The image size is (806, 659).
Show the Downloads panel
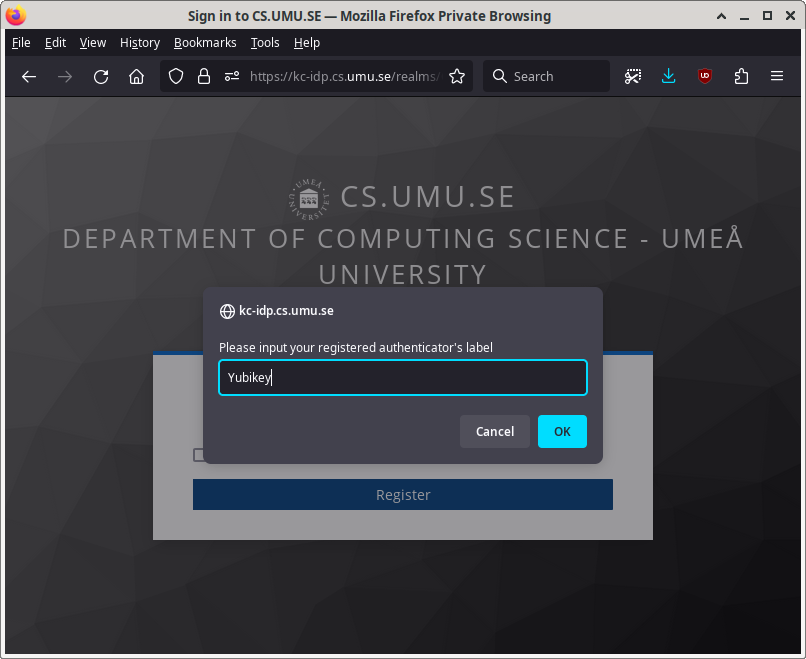[x=669, y=77]
